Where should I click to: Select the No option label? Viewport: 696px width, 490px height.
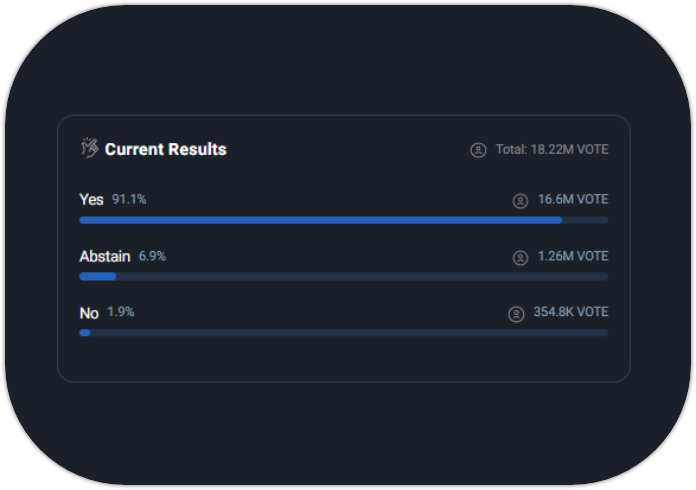click(89, 313)
